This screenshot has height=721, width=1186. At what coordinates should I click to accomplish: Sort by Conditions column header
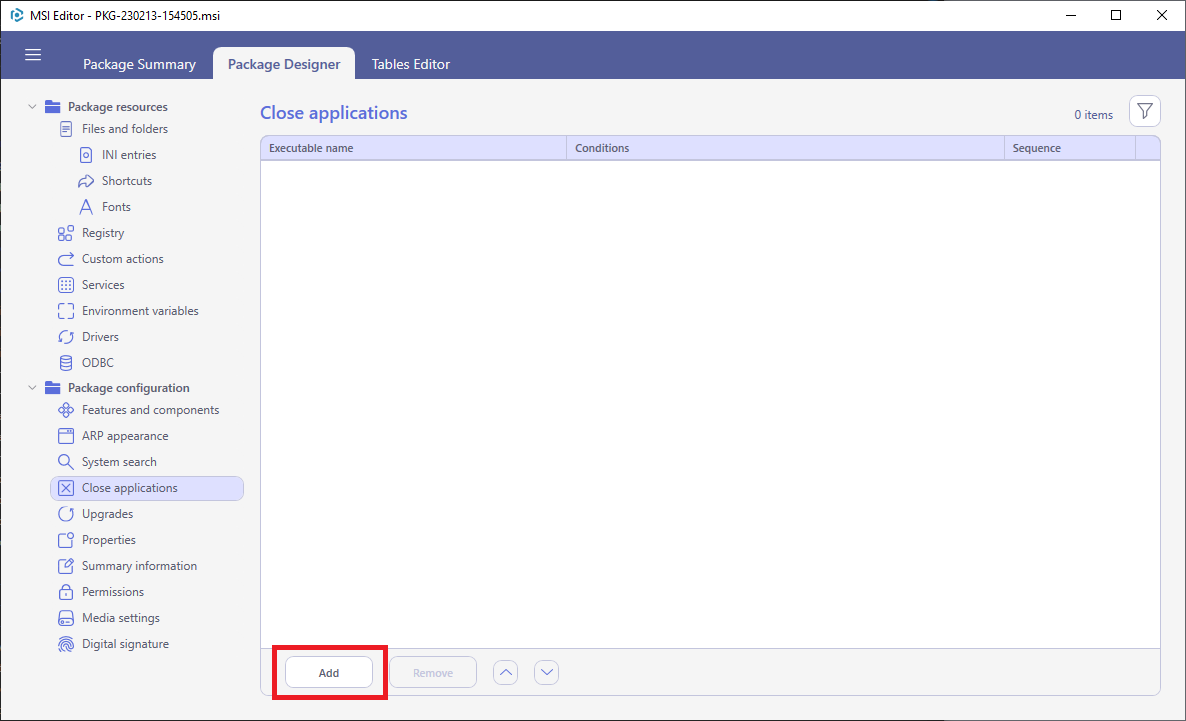[785, 148]
